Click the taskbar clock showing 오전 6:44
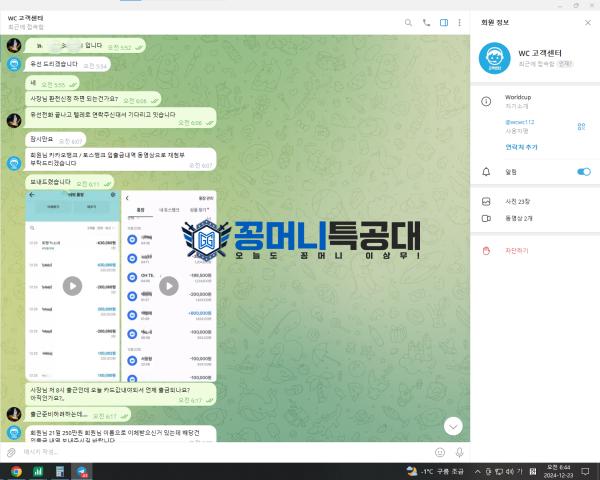This screenshot has height=480, width=600. [x=558, y=471]
